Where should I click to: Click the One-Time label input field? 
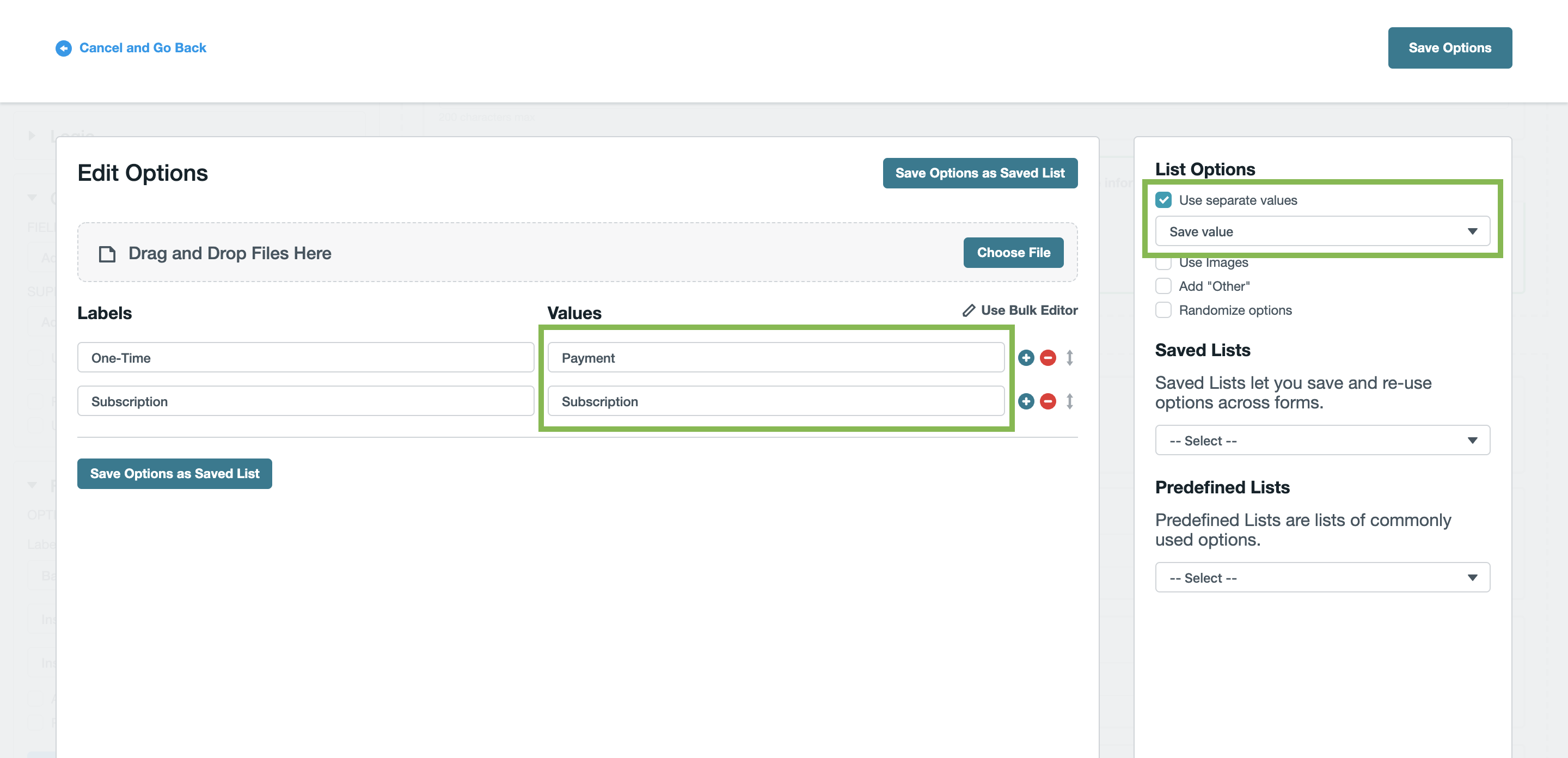coord(305,358)
